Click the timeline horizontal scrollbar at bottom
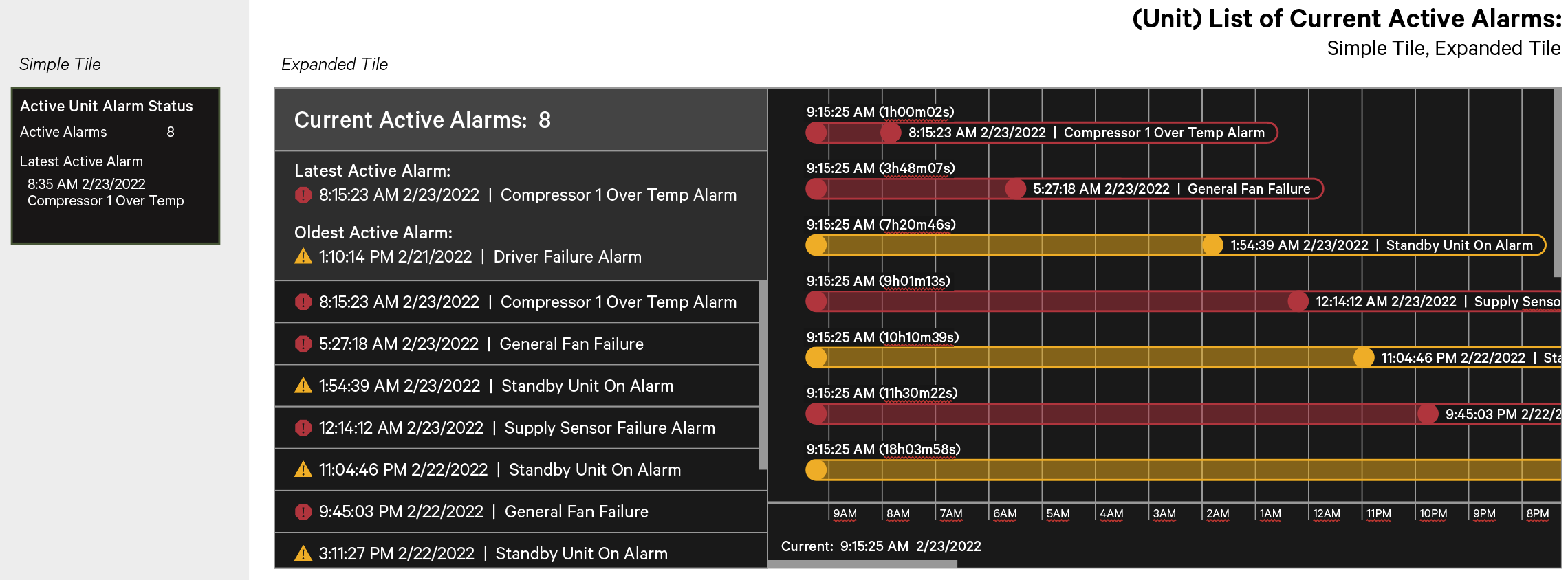This screenshot has height=580, width=1568. coord(862,564)
